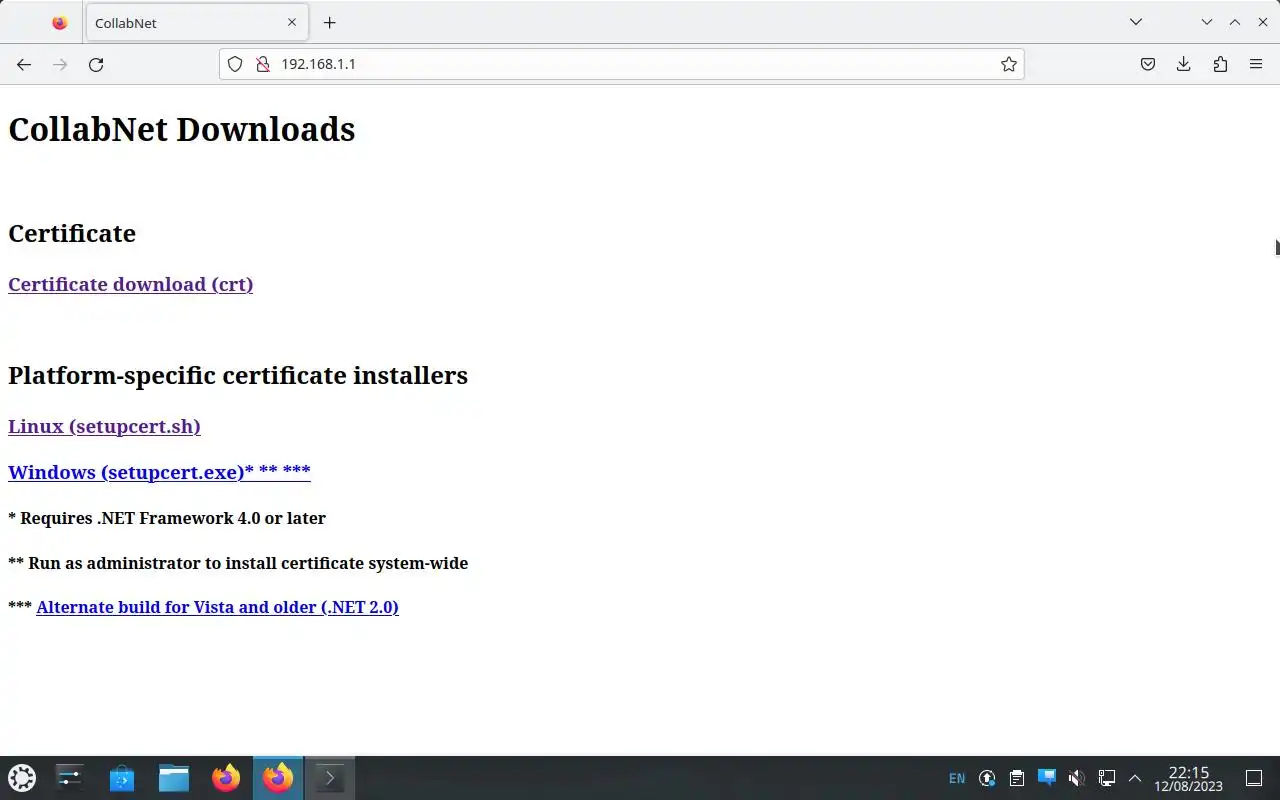This screenshot has height=800, width=1280.
Task: Open the shield tracking protection icon
Action: 235,64
